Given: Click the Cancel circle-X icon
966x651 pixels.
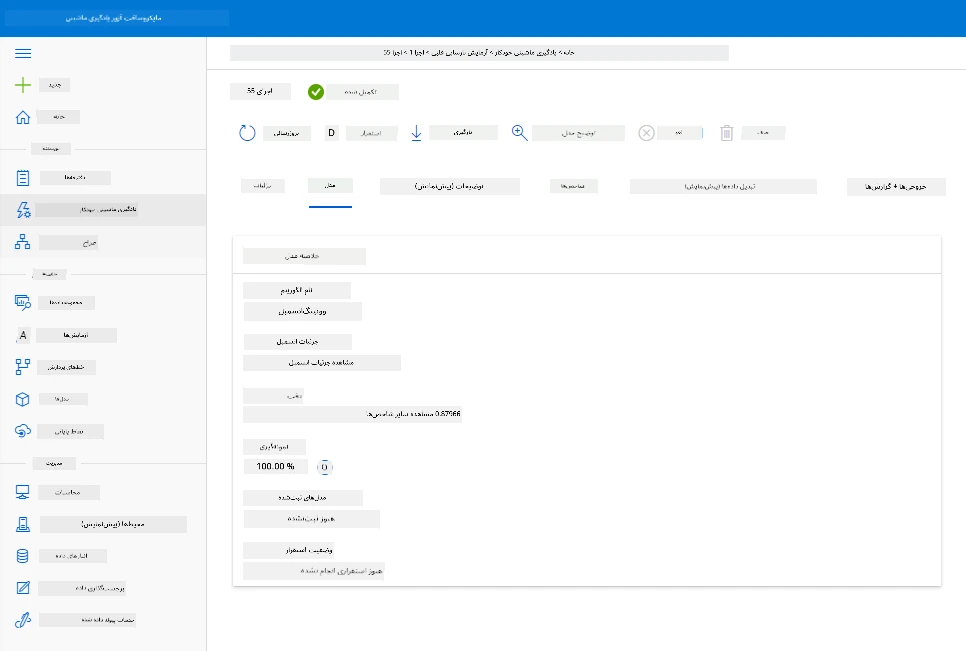Looking at the screenshot, I should point(646,133).
